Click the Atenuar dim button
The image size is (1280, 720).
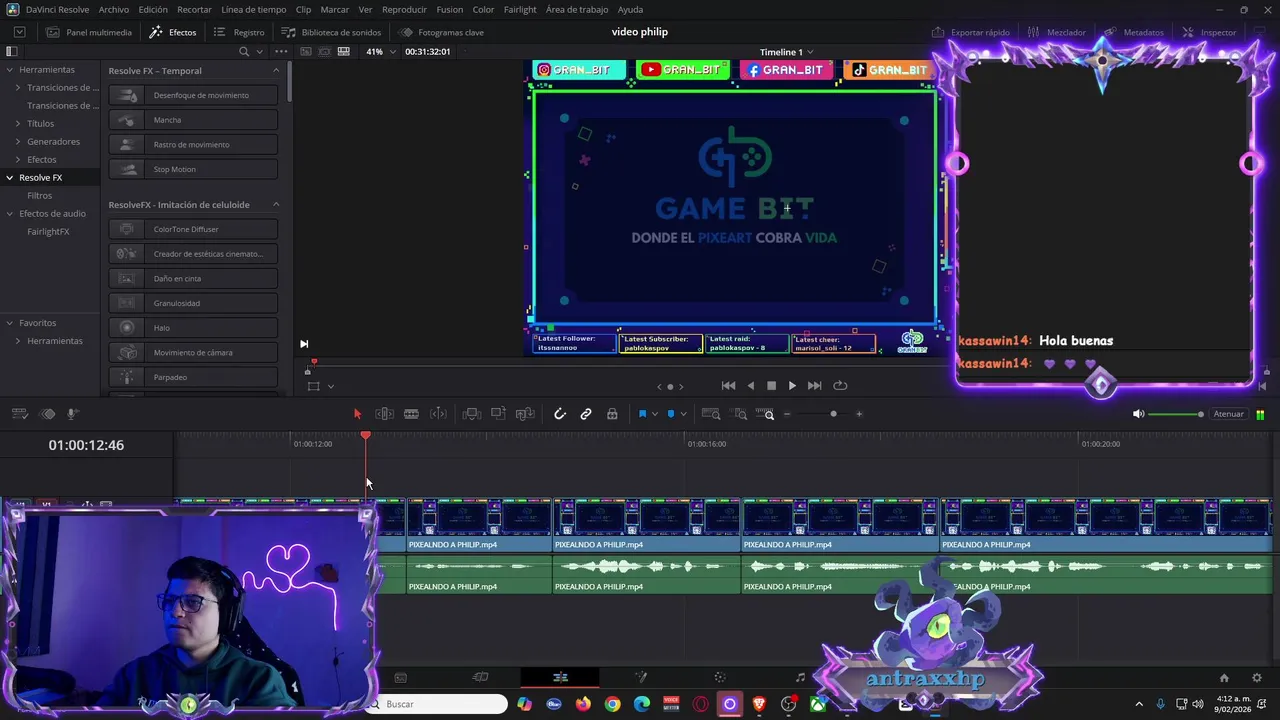tap(1228, 414)
